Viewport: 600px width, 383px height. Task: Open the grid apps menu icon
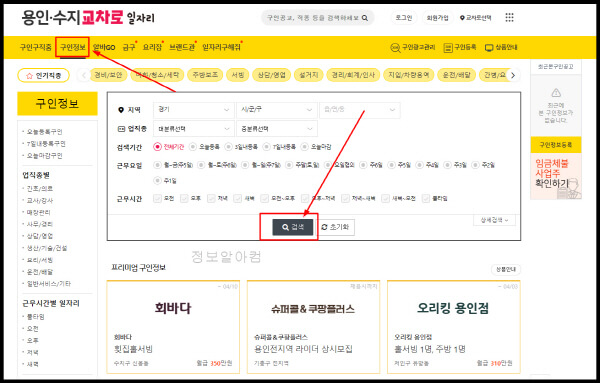tap(509, 17)
